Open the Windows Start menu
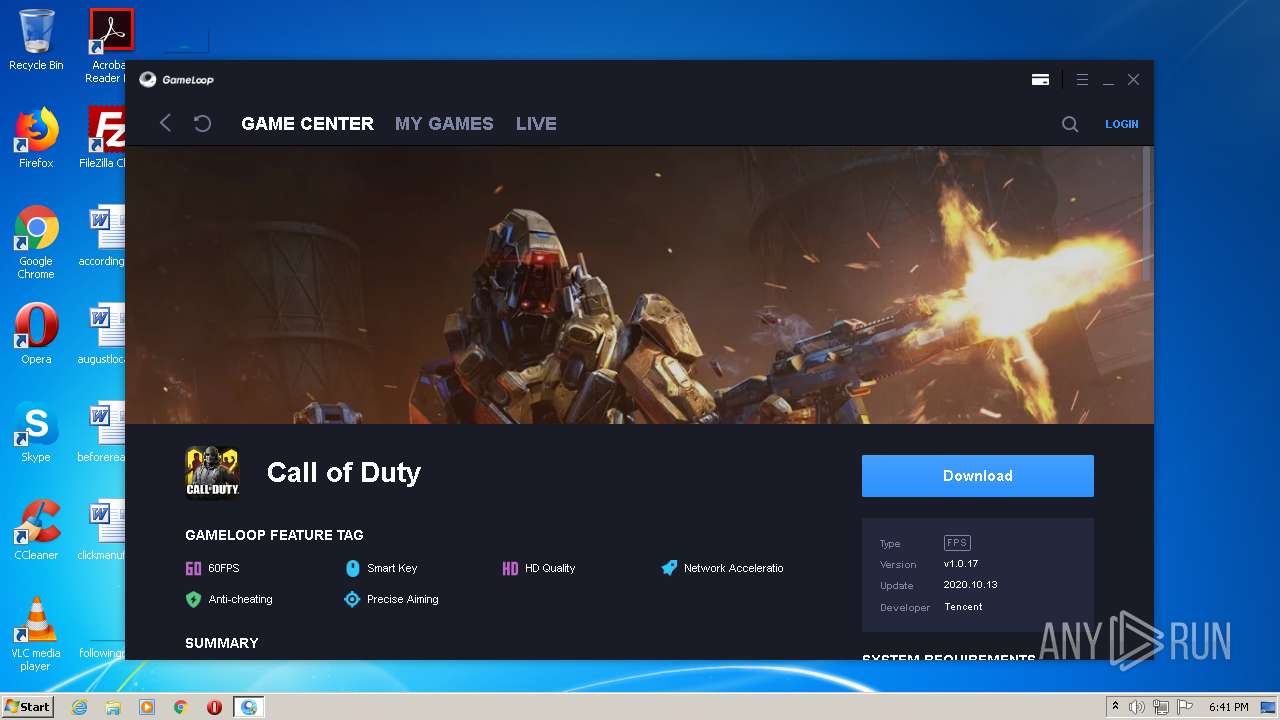 (x=27, y=706)
